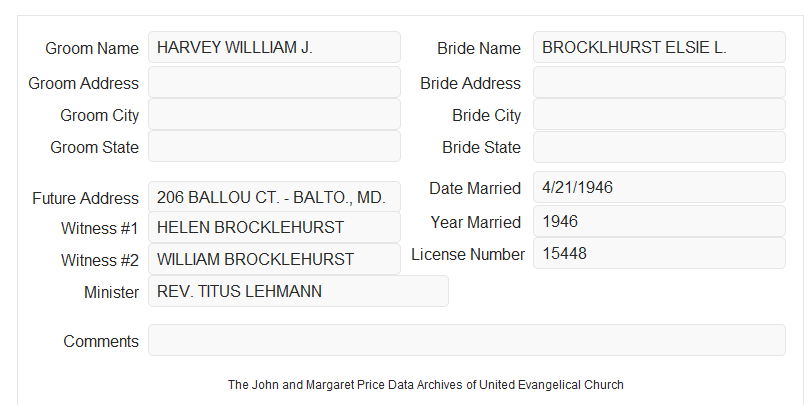This screenshot has height=405, width=805.
Task: Click the License Number label
Action: click(x=468, y=255)
